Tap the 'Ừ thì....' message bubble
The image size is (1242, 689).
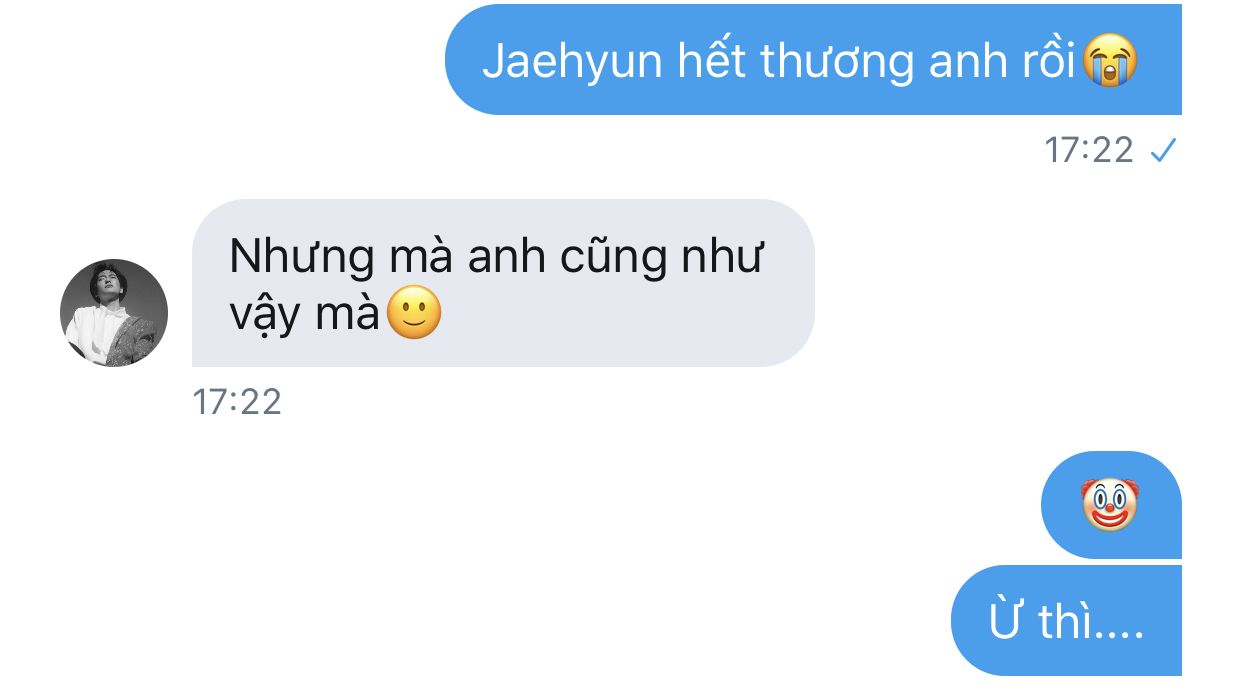coord(1066,620)
